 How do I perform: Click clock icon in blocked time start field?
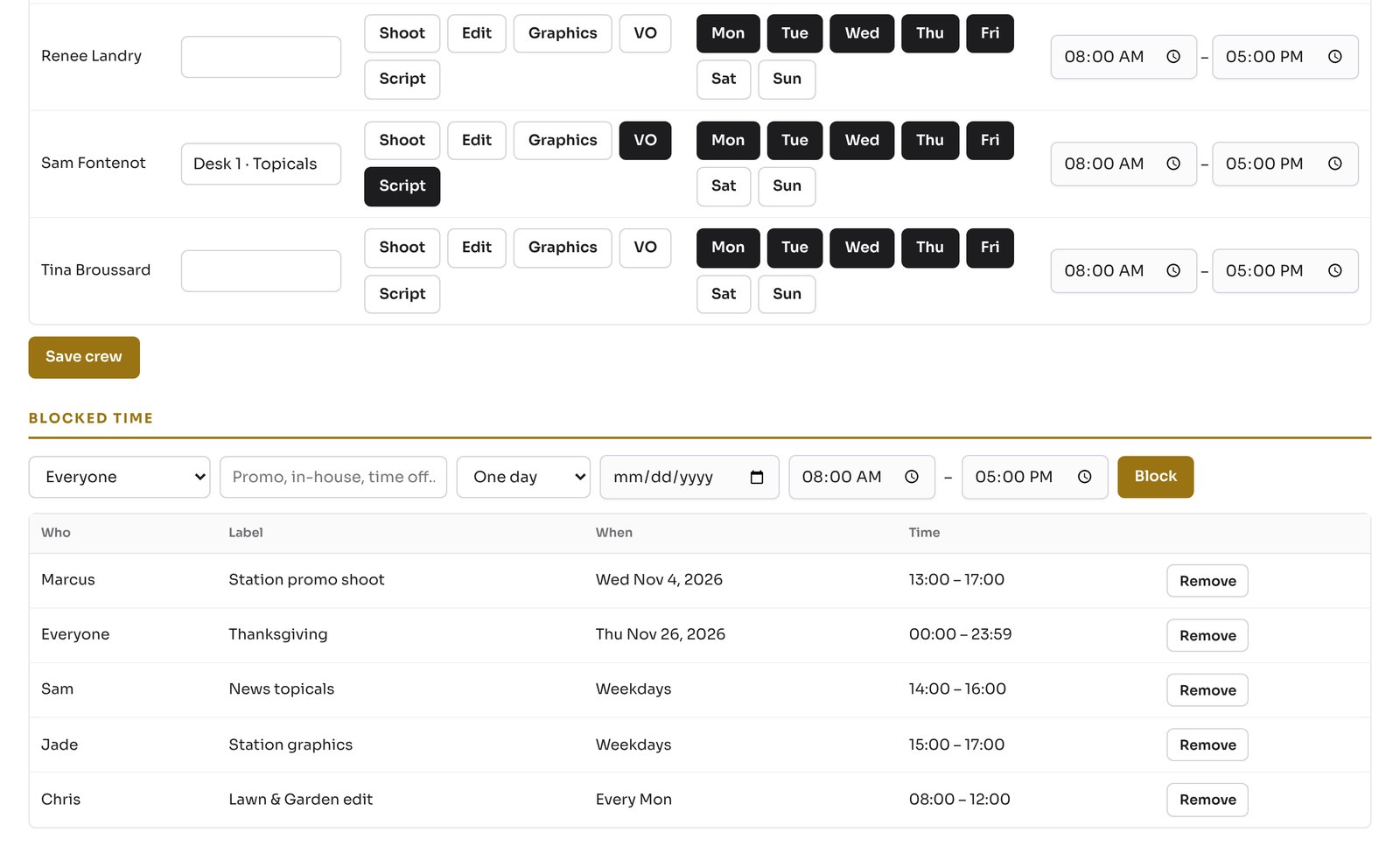tap(911, 477)
